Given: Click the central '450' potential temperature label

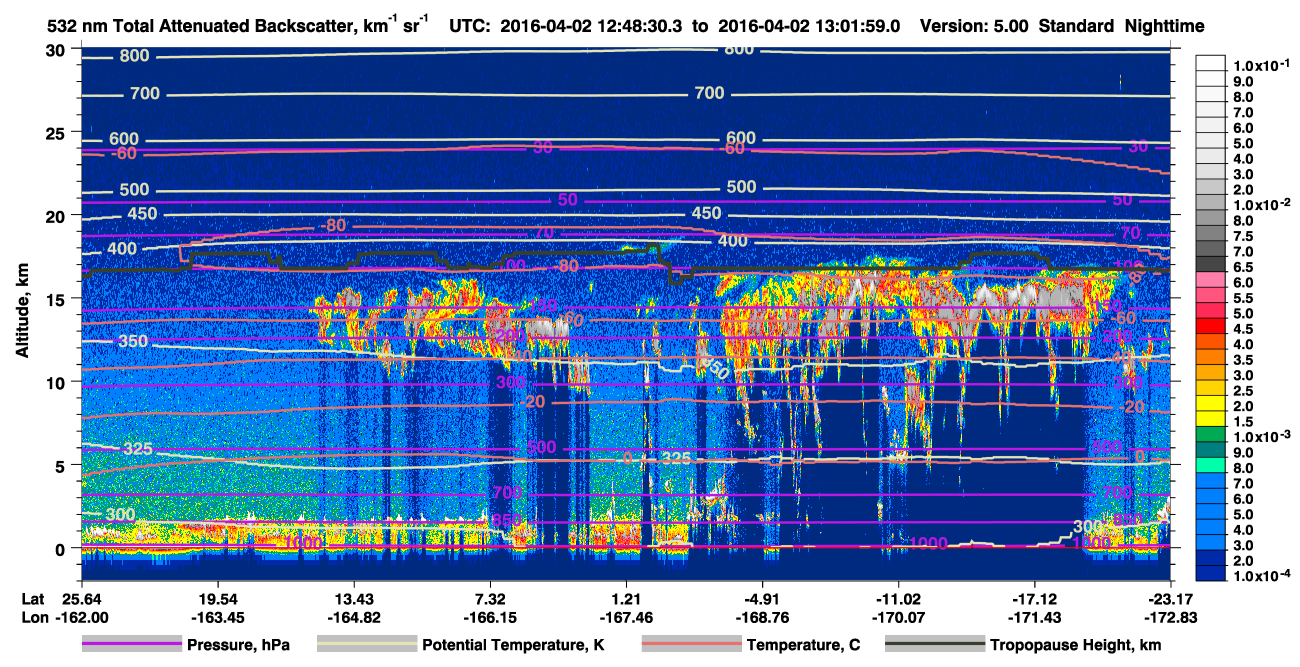Looking at the screenshot, I should pyautogui.click(x=706, y=214).
